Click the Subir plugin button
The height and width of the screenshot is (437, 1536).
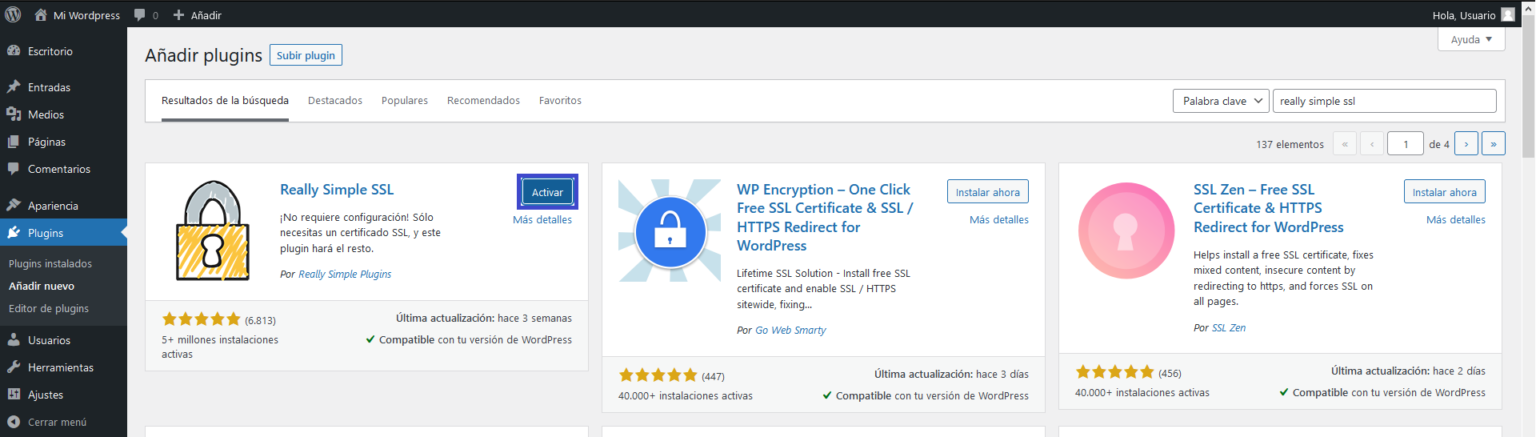306,55
